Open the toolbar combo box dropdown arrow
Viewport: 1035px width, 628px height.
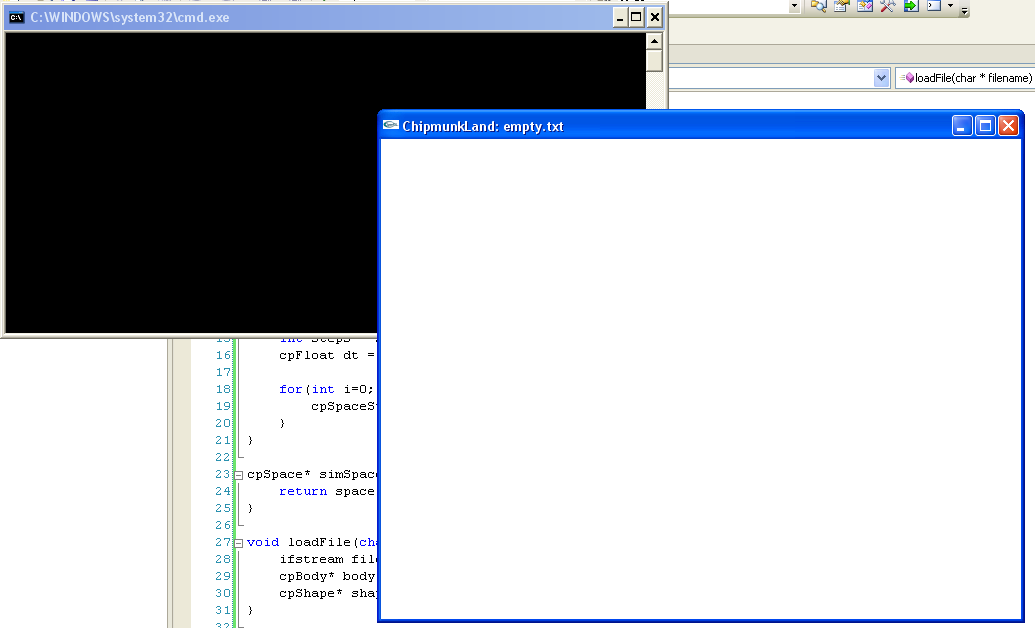click(795, 6)
